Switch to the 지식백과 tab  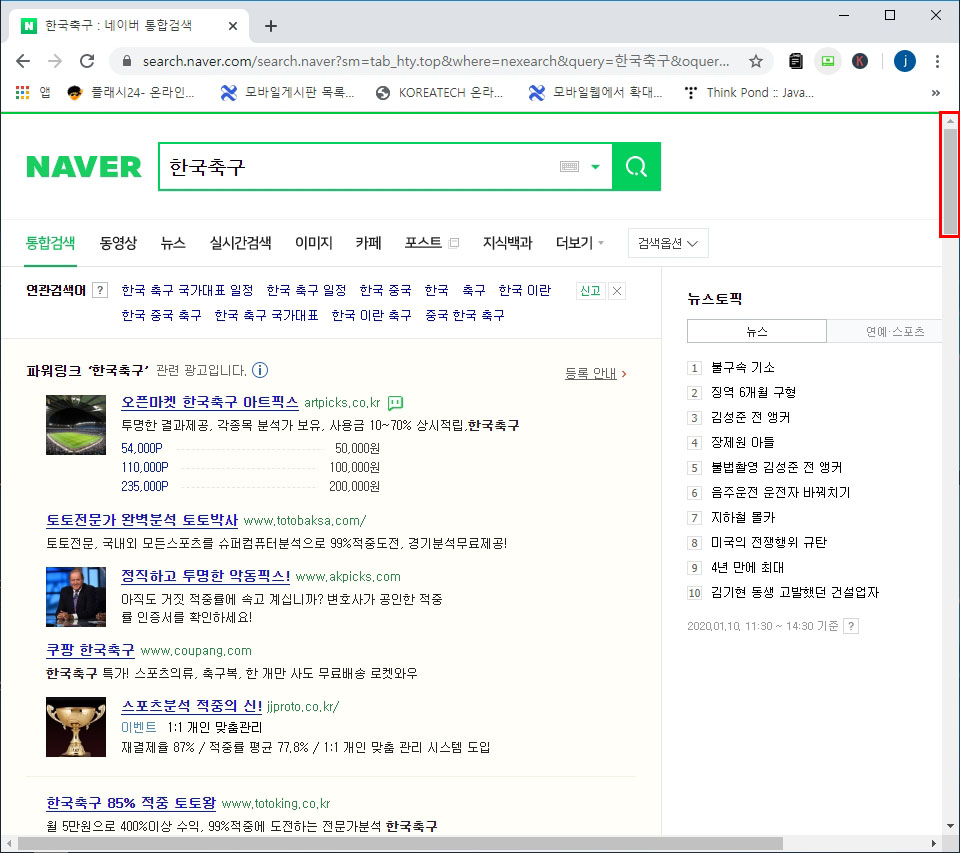tap(508, 243)
